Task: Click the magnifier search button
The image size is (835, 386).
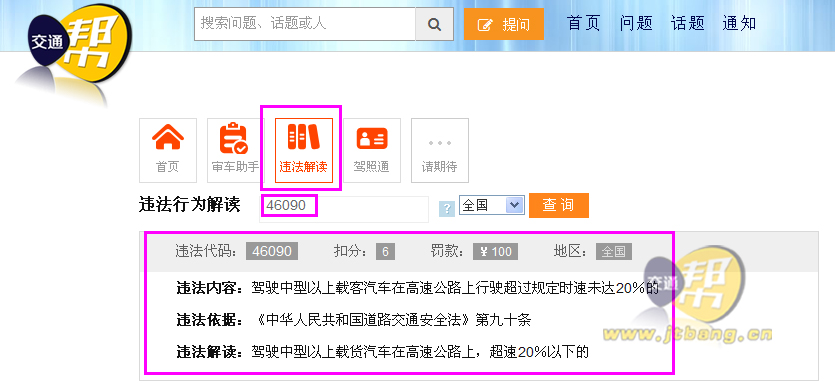Action: click(435, 24)
